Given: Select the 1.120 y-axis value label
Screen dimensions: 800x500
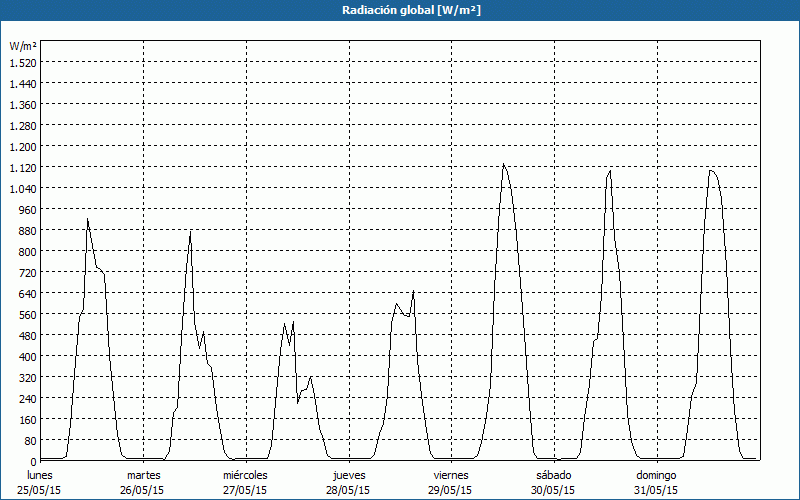Looking at the screenshot, I should click(22, 168).
